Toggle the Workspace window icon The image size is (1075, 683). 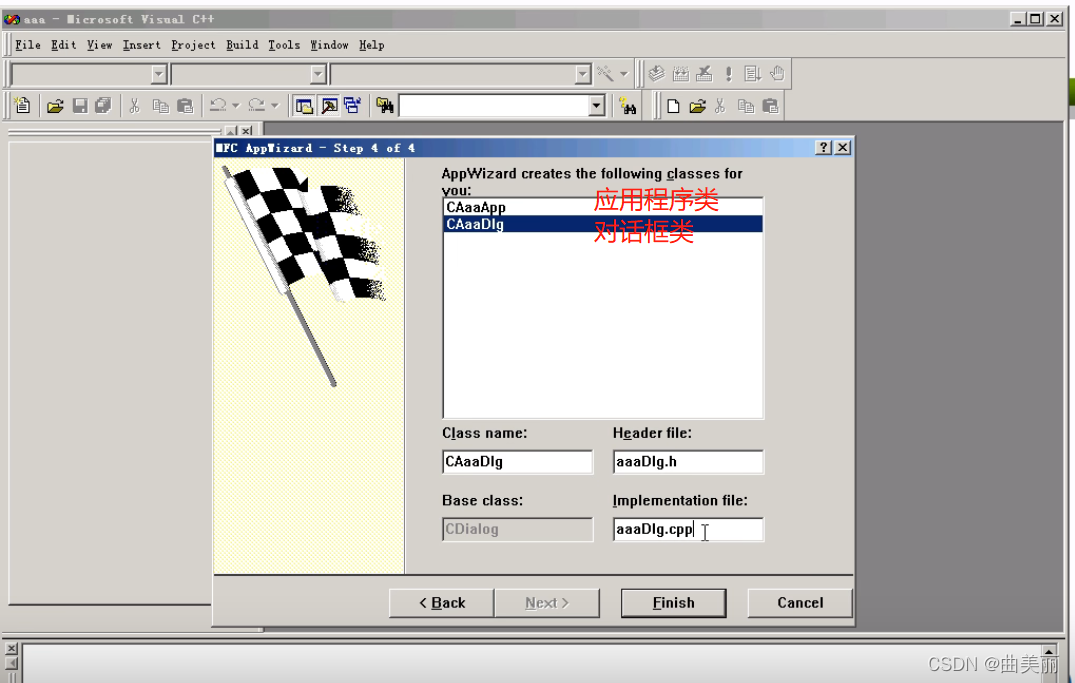click(304, 106)
